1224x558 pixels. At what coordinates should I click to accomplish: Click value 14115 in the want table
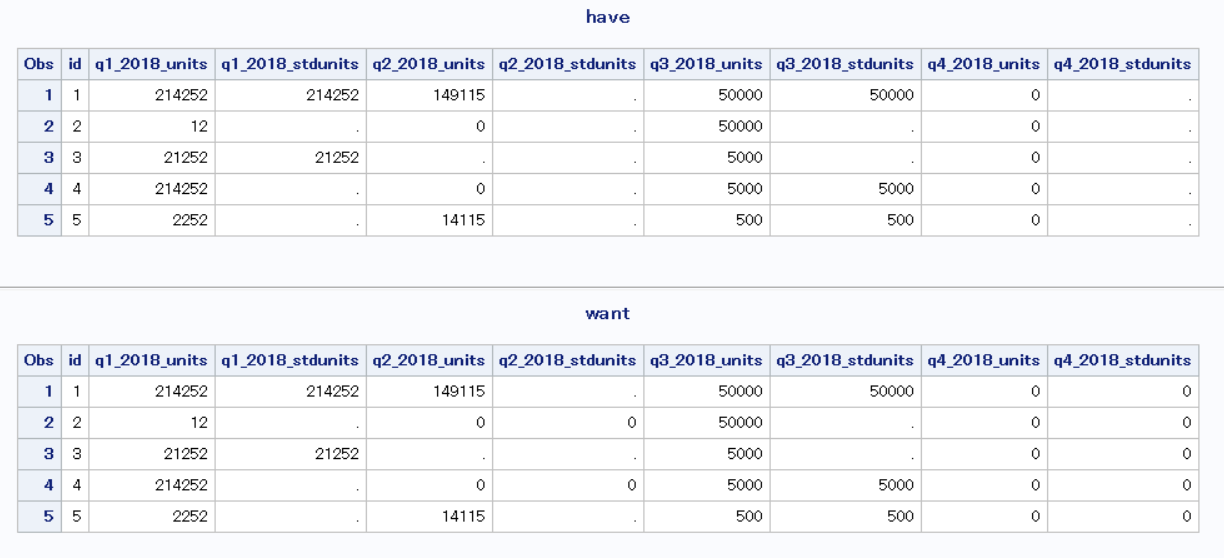tap(464, 516)
